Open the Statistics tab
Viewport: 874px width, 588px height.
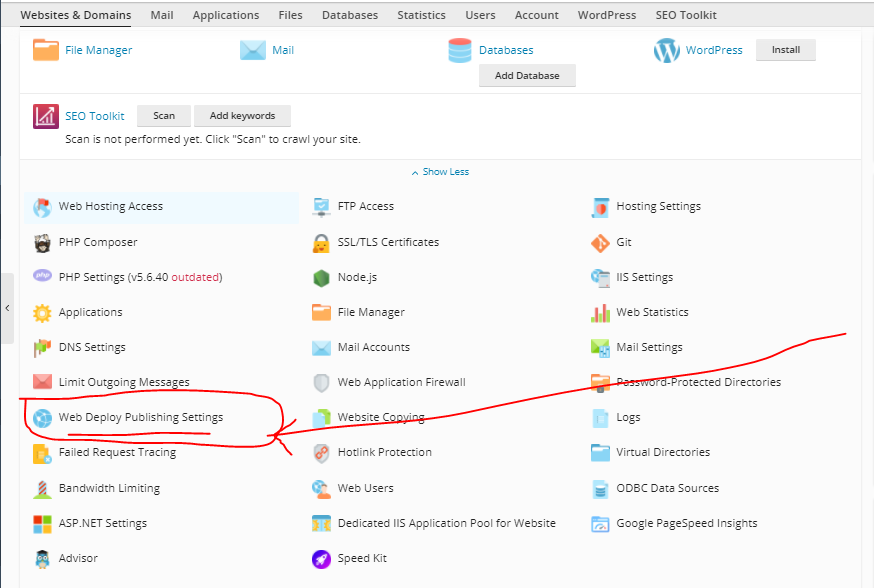[x=421, y=15]
